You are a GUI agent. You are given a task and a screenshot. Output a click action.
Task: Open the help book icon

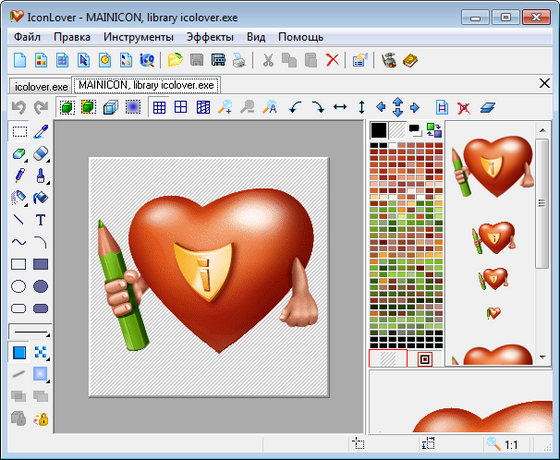point(410,60)
